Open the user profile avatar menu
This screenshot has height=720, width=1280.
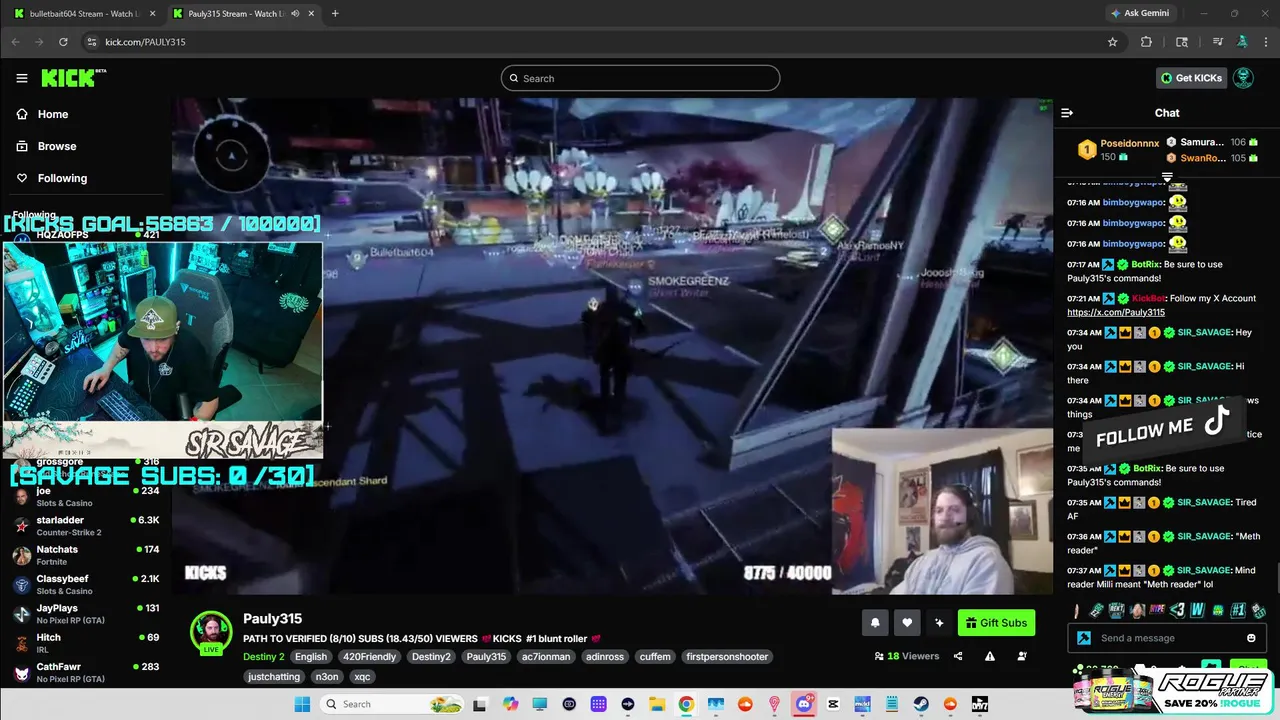coord(1244,78)
